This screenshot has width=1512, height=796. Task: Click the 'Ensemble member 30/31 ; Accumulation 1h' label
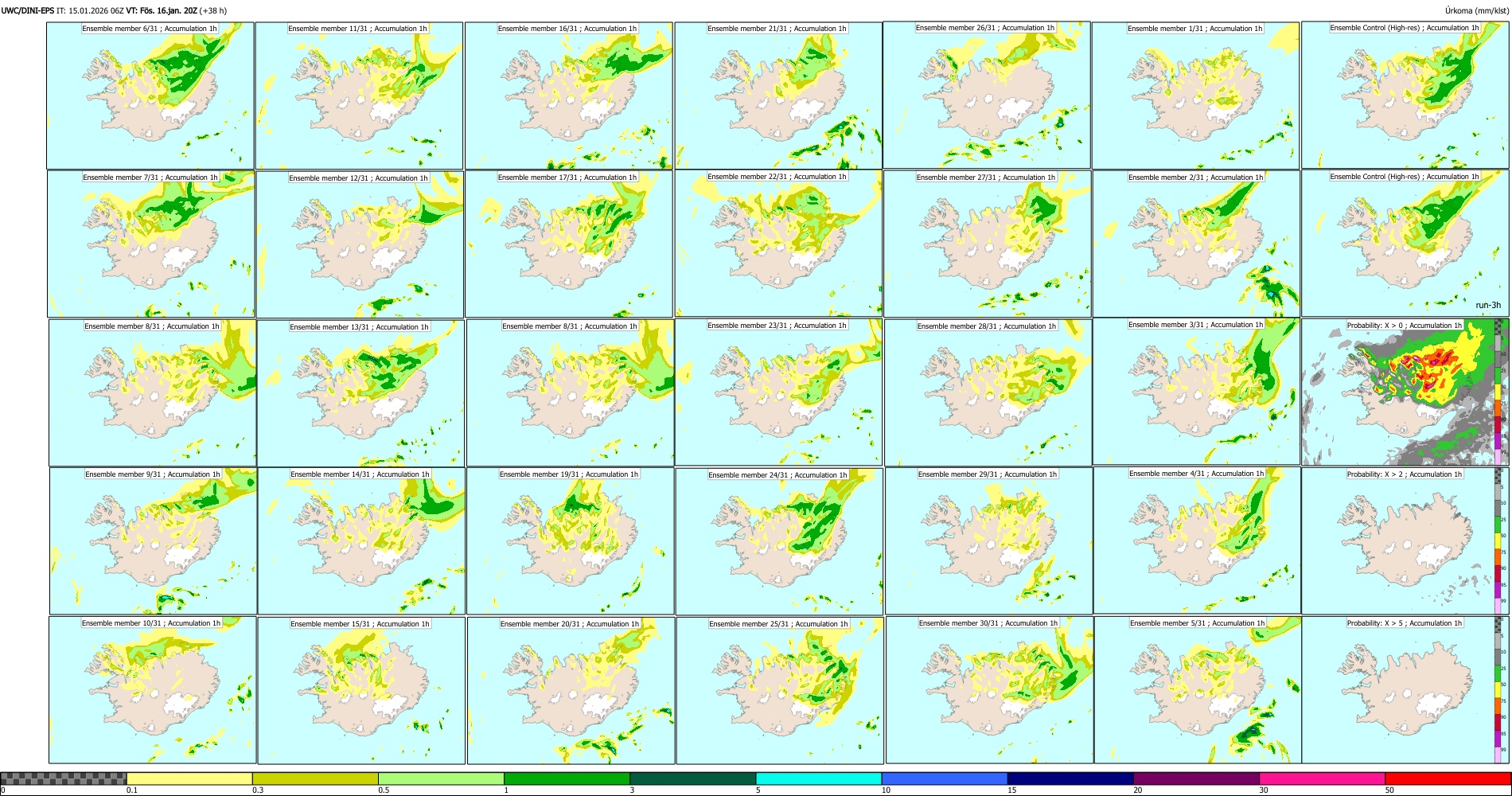pyautogui.click(x=988, y=623)
